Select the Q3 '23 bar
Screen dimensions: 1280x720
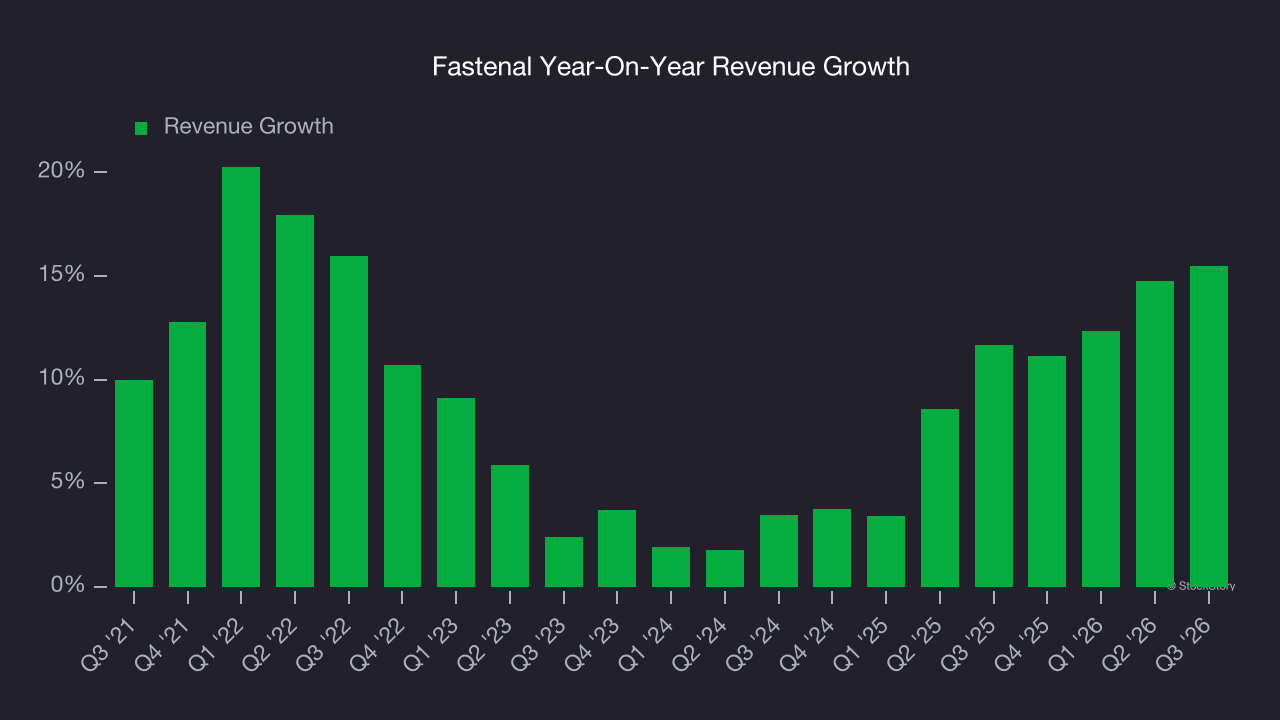pyautogui.click(x=564, y=562)
